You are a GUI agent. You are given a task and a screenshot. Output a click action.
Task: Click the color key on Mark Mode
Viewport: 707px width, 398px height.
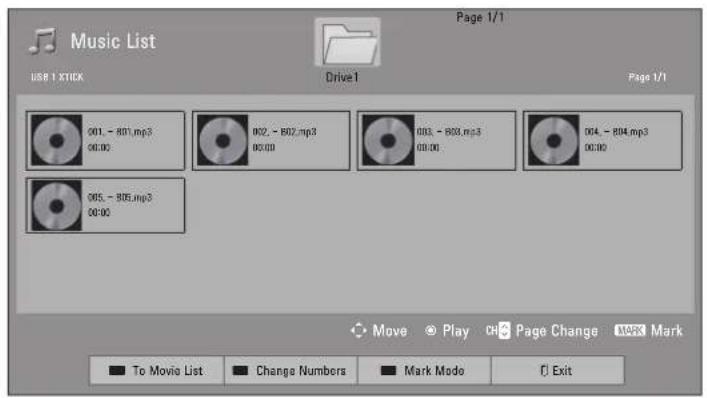click(x=389, y=371)
